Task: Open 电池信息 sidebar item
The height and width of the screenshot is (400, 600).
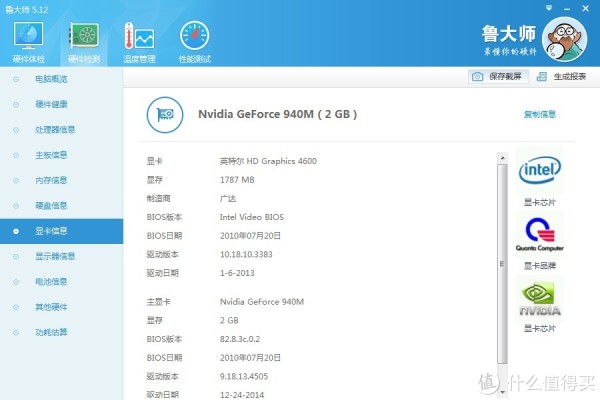Action: pos(51,282)
